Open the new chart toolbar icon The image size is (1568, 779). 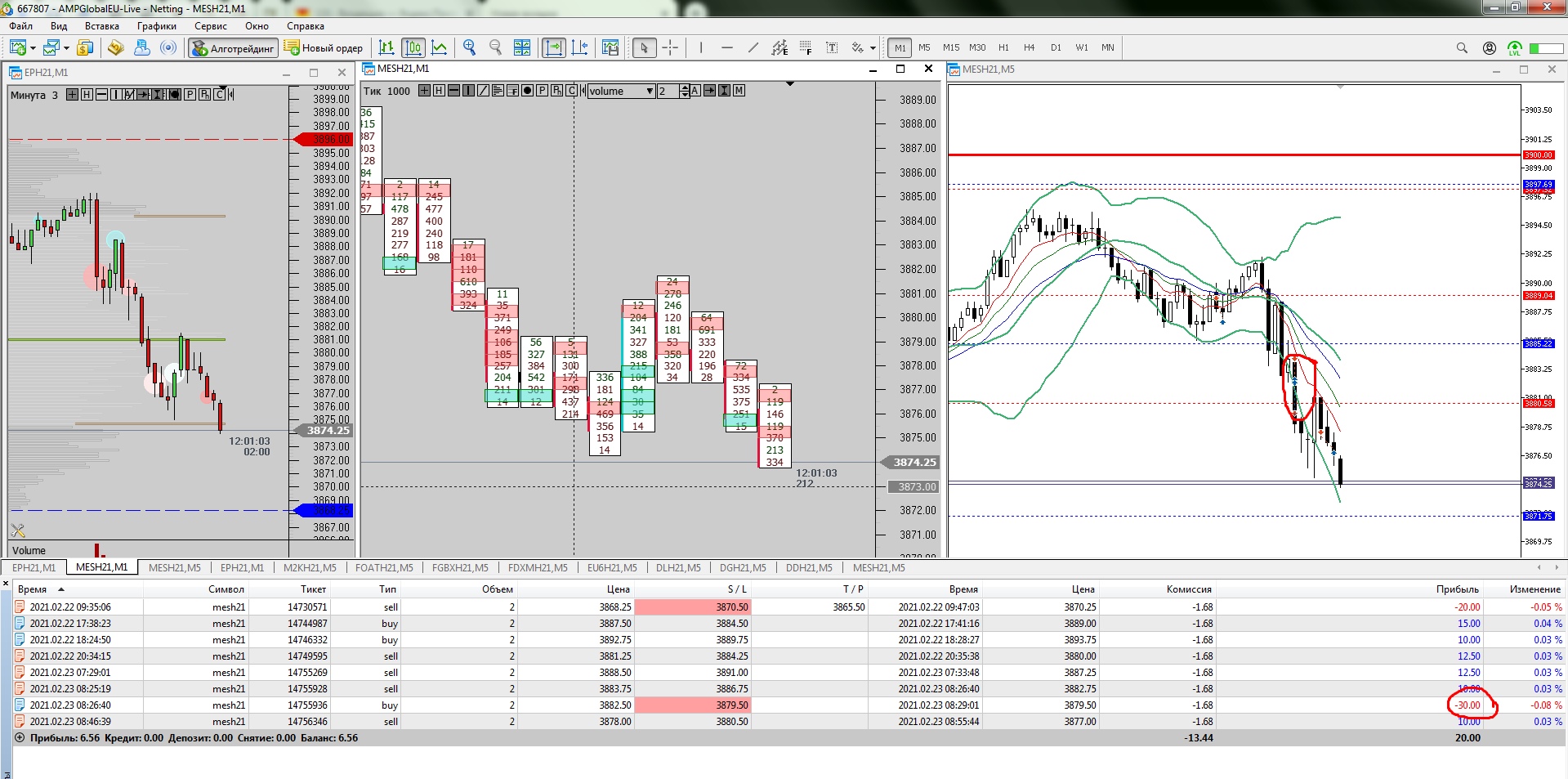coord(18,47)
